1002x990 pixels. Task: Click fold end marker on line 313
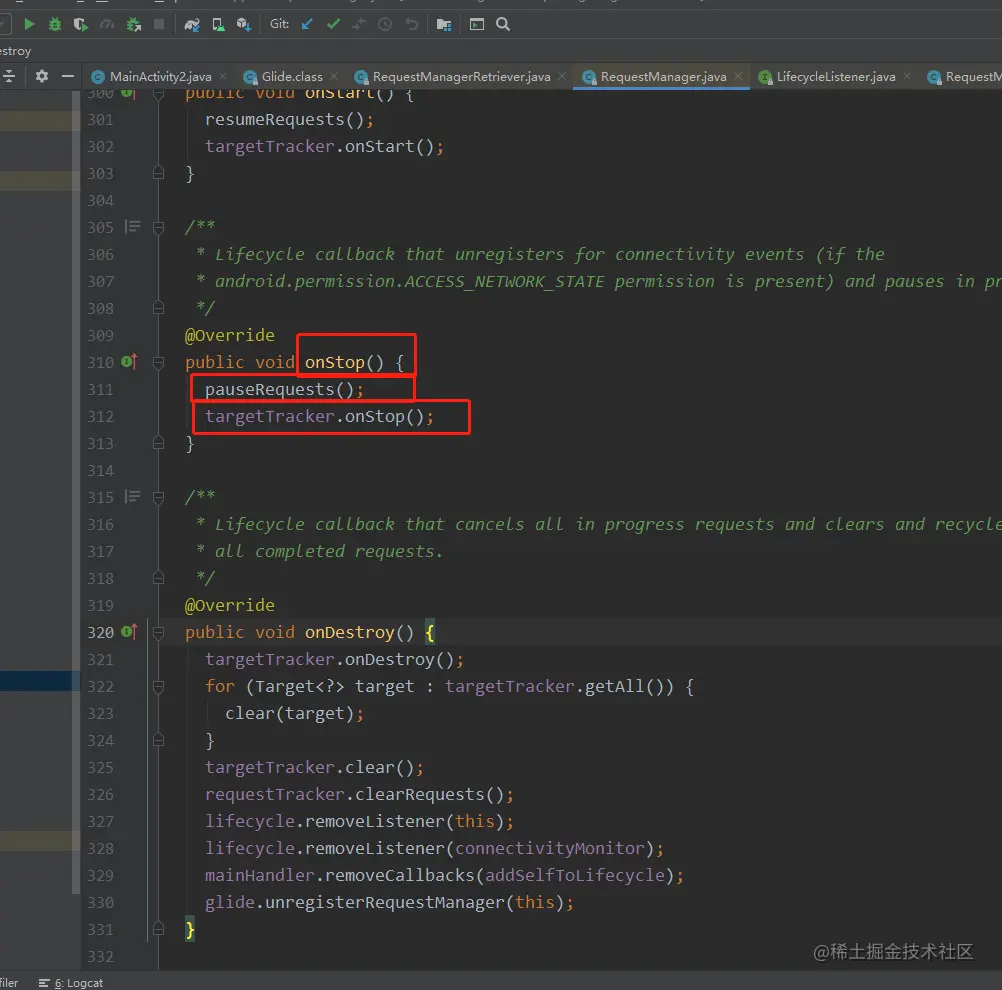tap(158, 442)
